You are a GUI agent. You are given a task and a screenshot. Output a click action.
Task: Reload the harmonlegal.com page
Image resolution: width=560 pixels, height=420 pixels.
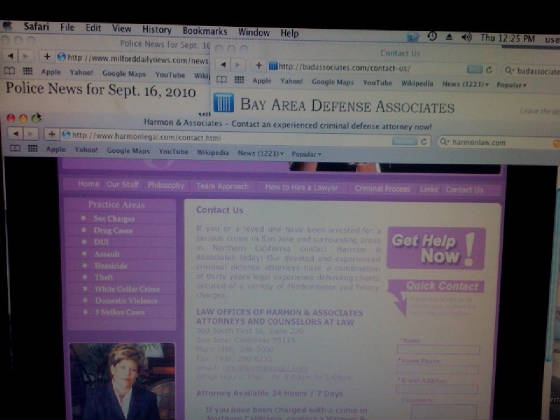tap(424, 141)
